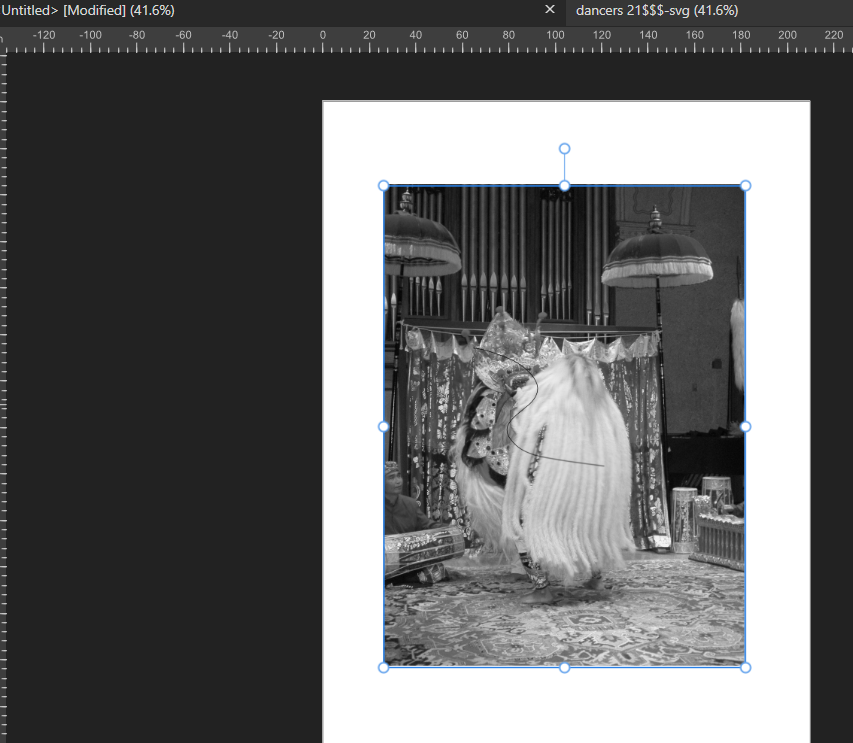Viewport: 853px width, 743px height.
Task: Click the top-center selection handle
Action: point(564,185)
